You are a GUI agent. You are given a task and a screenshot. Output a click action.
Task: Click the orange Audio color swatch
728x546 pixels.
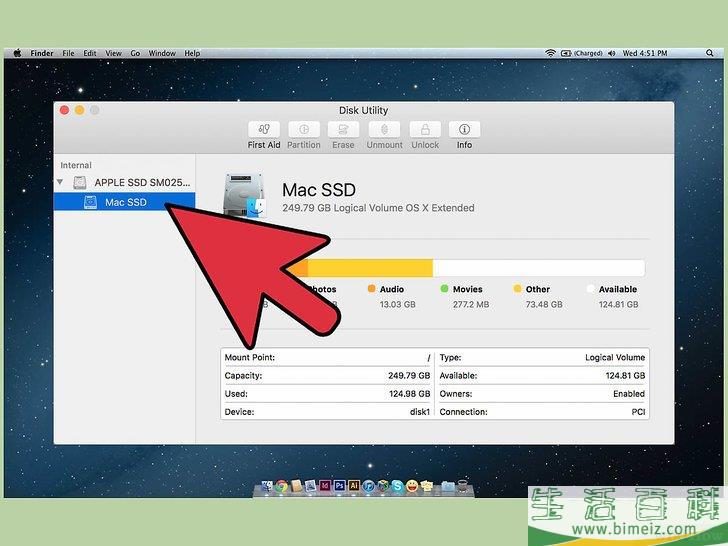pos(371,289)
